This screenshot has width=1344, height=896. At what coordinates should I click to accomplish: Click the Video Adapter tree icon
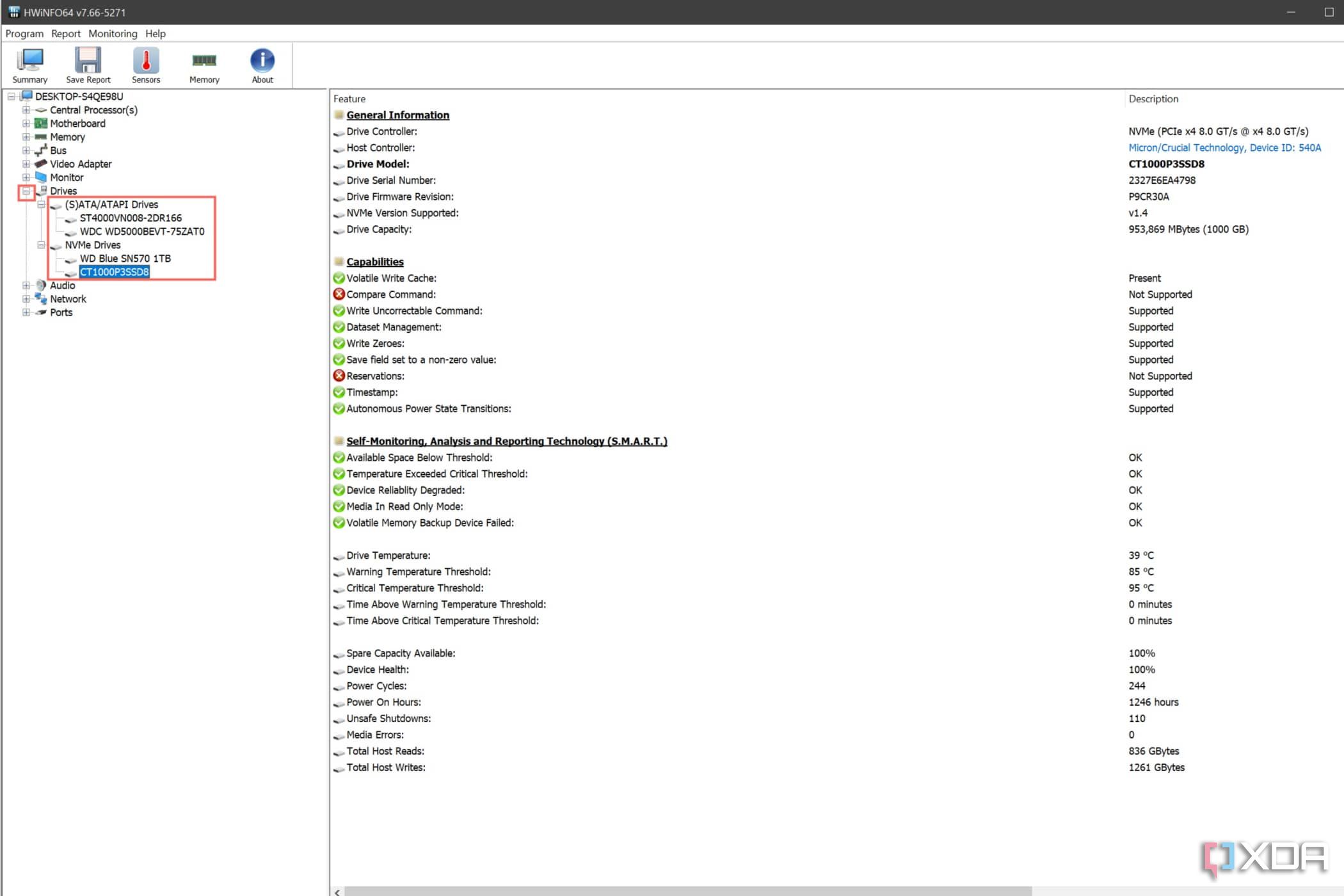tap(41, 164)
